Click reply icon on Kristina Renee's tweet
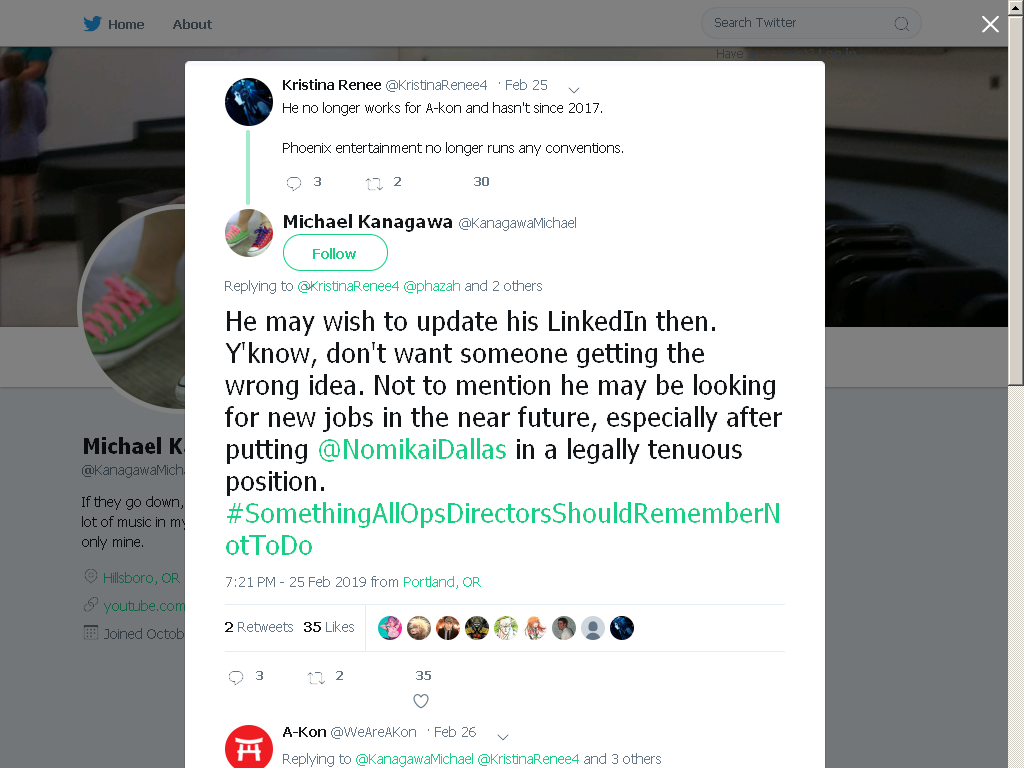The image size is (1024, 768). point(294,184)
